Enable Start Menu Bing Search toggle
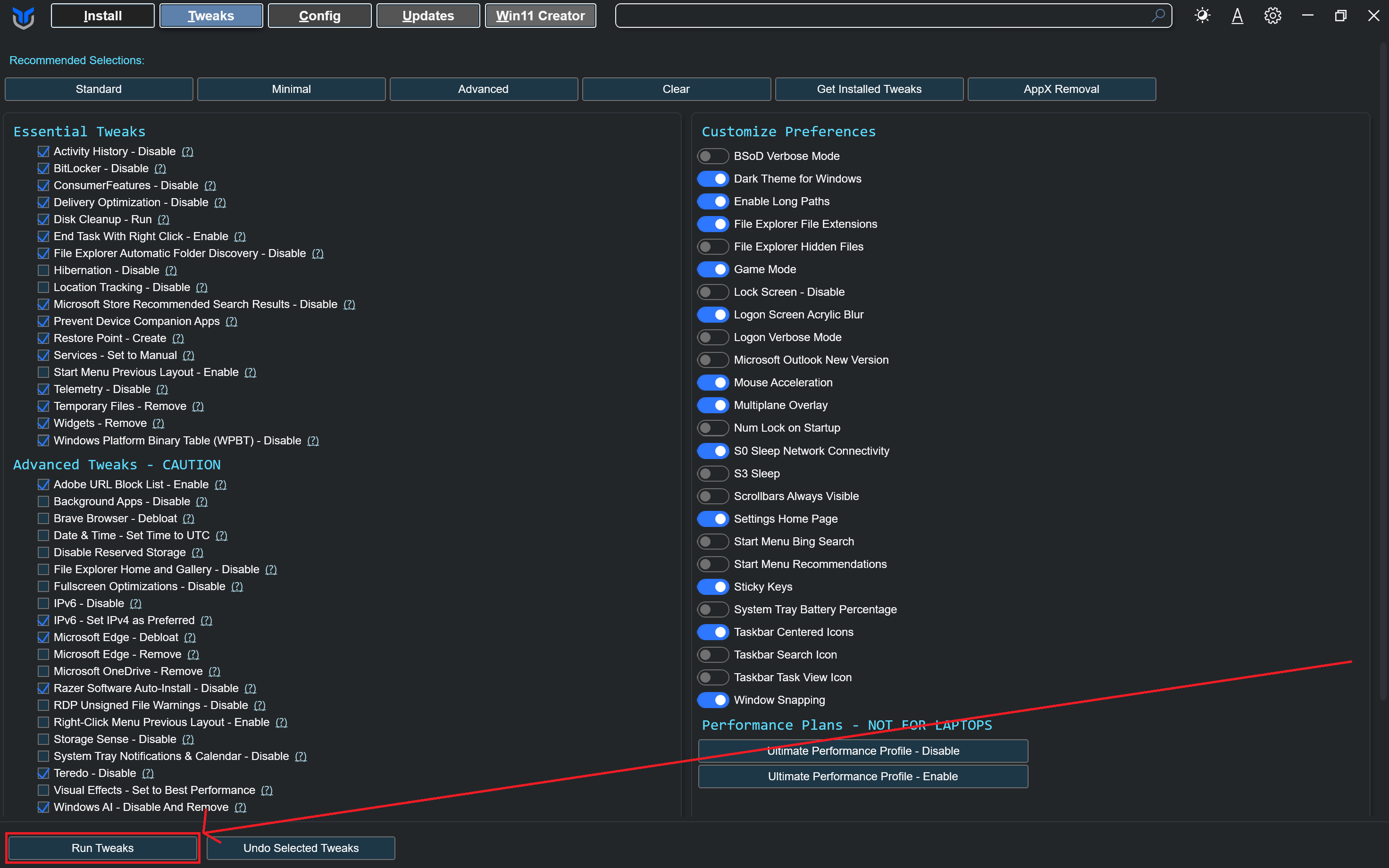 (713, 542)
